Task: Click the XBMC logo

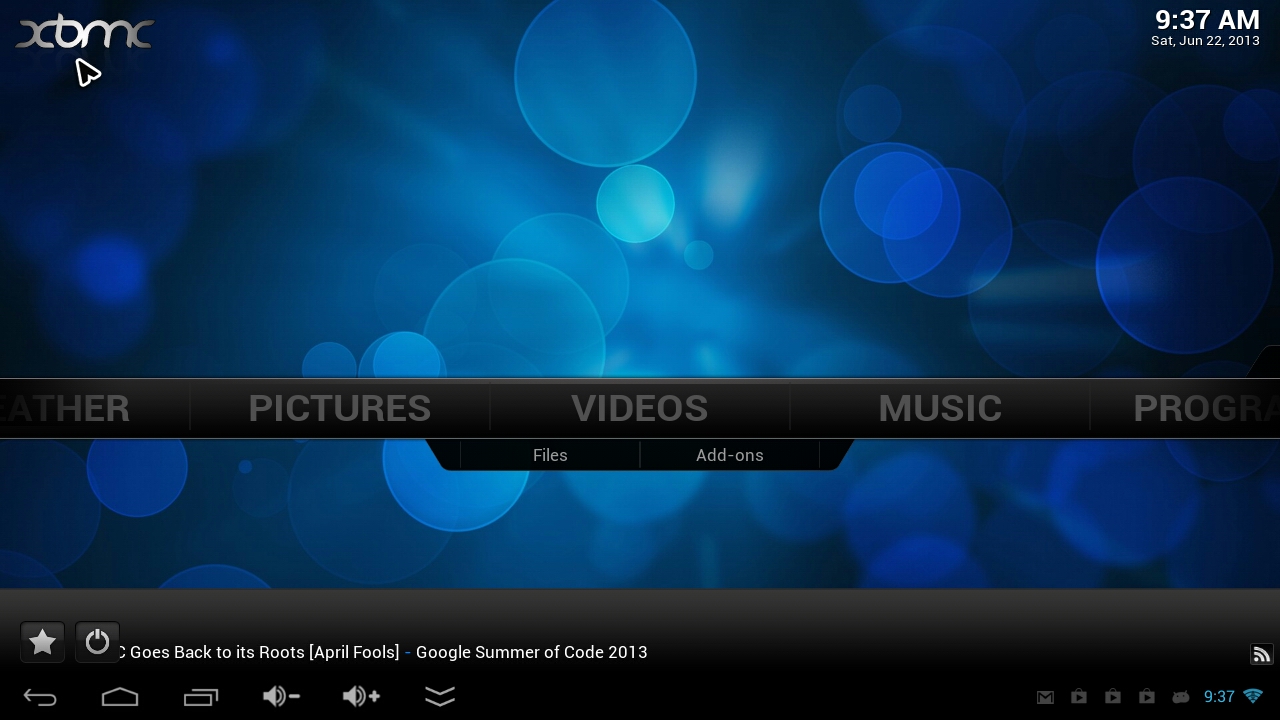Action: [x=85, y=33]
